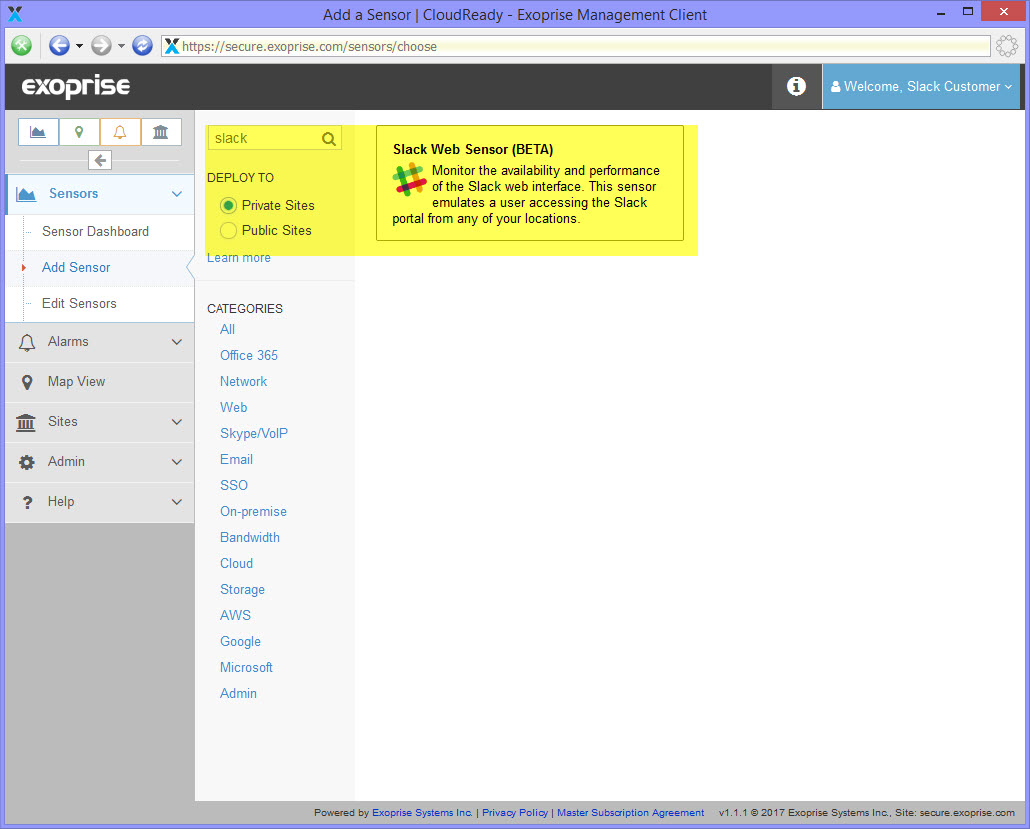
Task: Filter by the Email category
Action: click(236, 459)
